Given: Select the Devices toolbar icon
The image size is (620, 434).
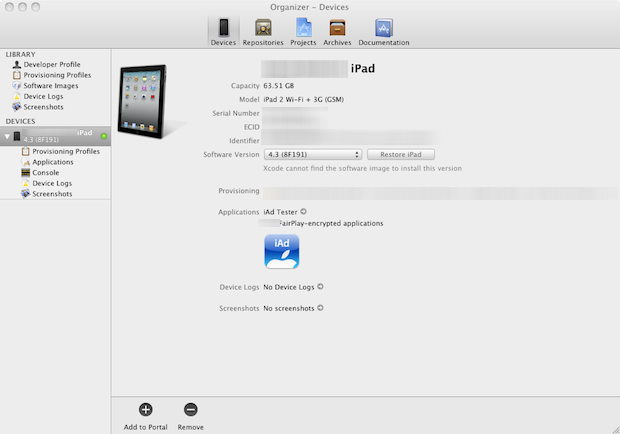Looking at the screenshot, I should coord(223,29).
